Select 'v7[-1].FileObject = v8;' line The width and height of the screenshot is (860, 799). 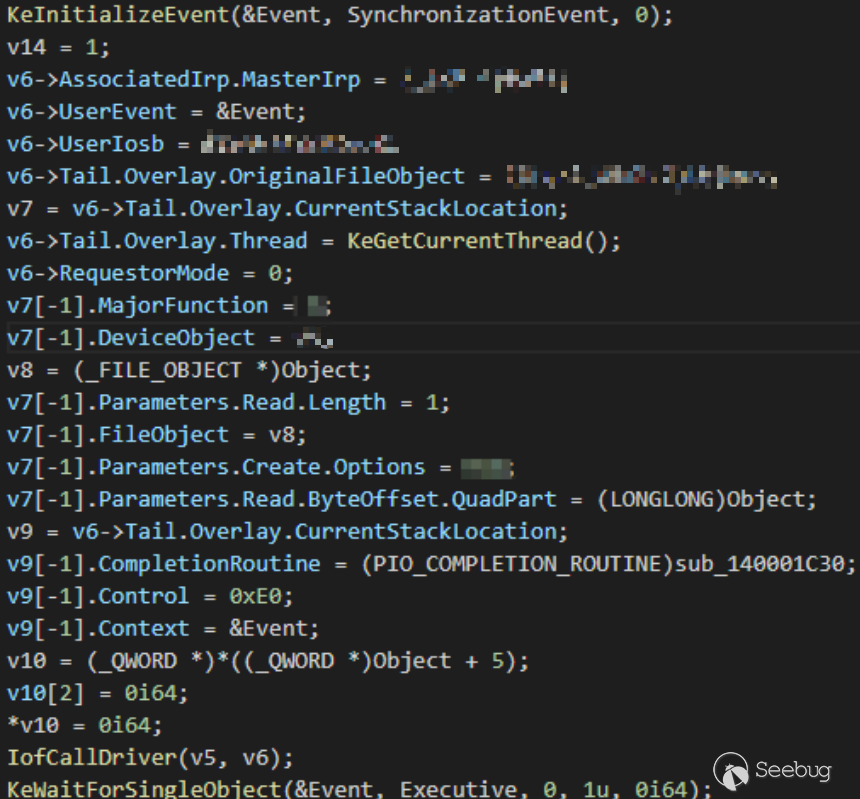pos(156,435)
